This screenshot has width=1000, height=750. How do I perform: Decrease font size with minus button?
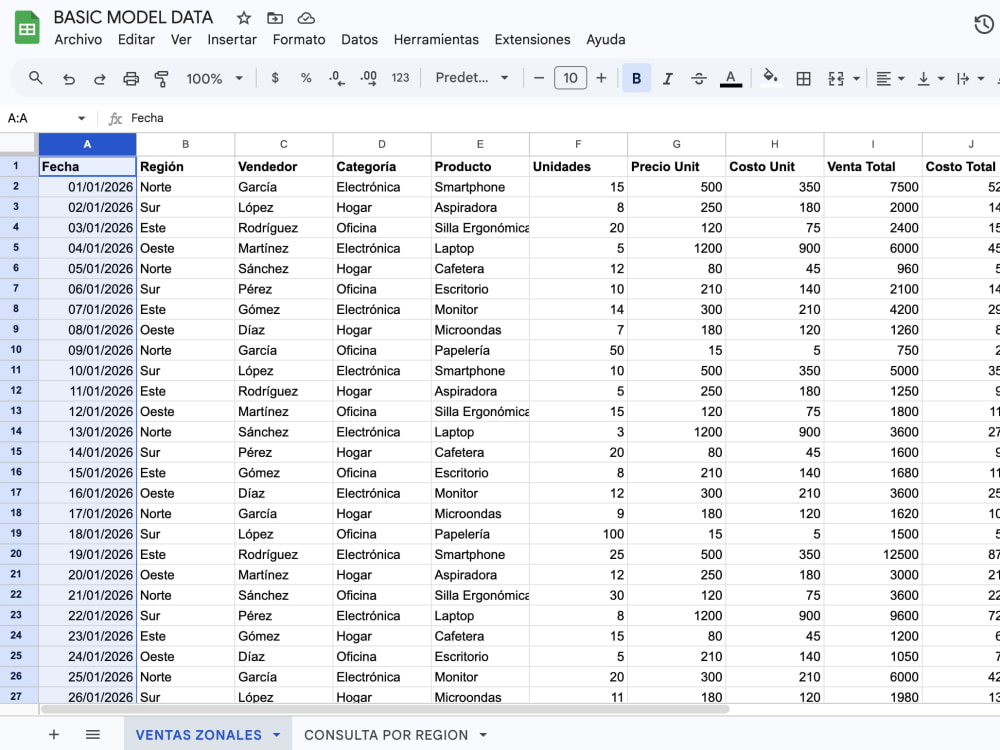coord(539,78)
